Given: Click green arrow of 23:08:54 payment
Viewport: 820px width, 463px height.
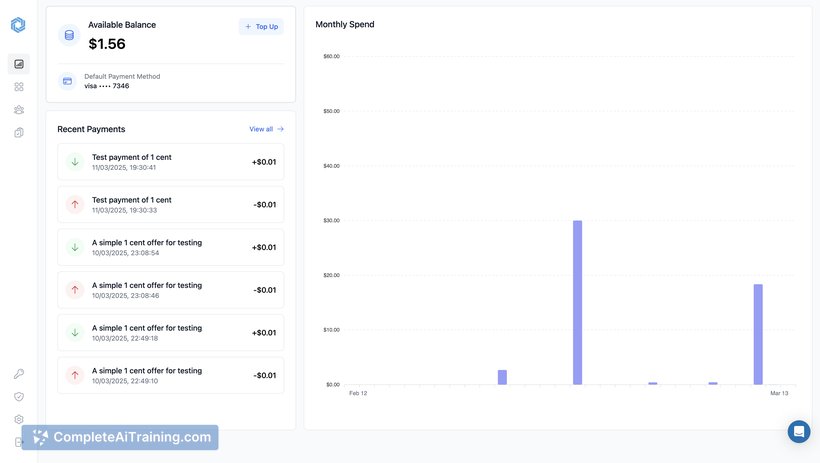Looking at the screenshot, I should [x=75, y=247].
